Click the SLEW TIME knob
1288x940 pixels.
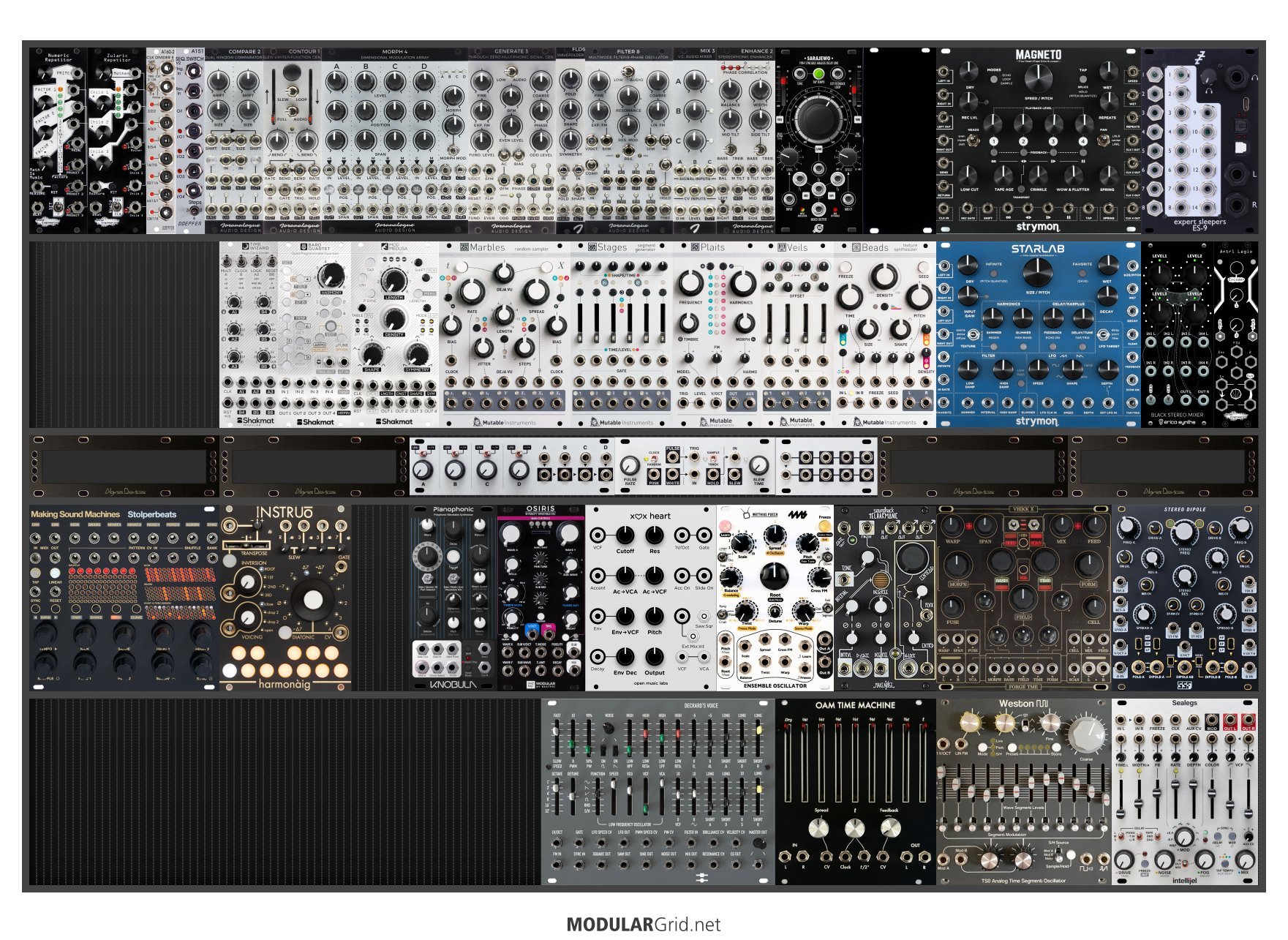pos(758,465)
